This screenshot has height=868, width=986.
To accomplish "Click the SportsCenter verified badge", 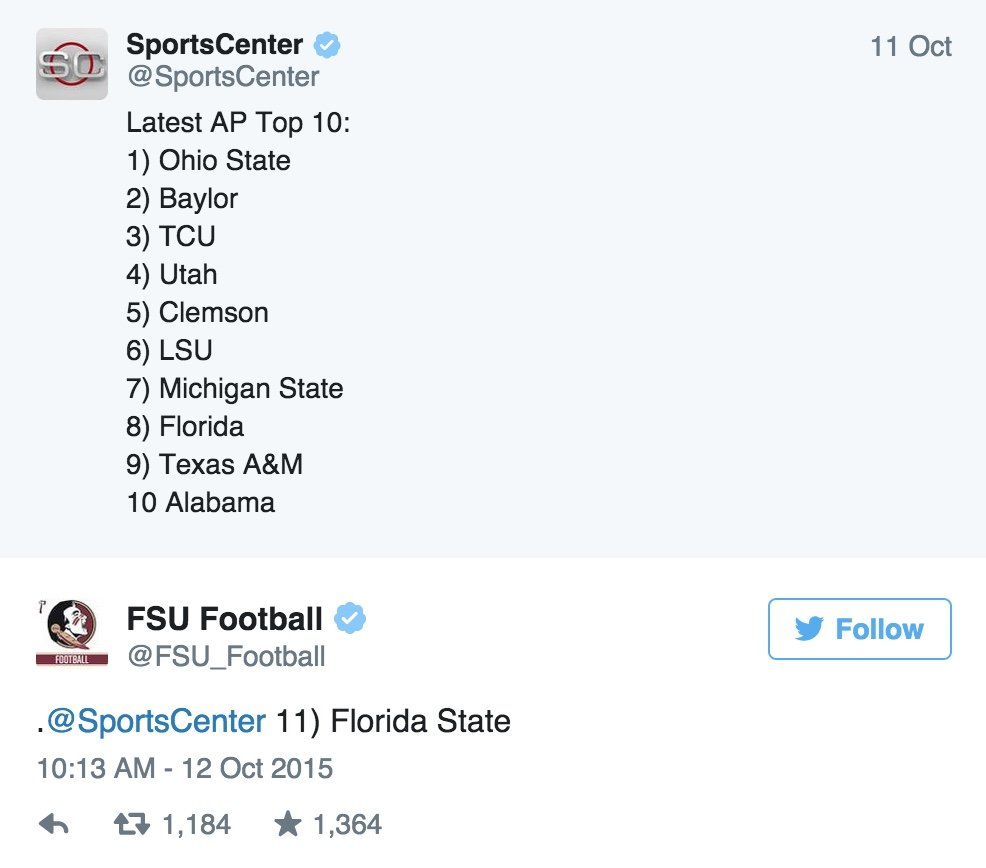I will click(327, 45).
